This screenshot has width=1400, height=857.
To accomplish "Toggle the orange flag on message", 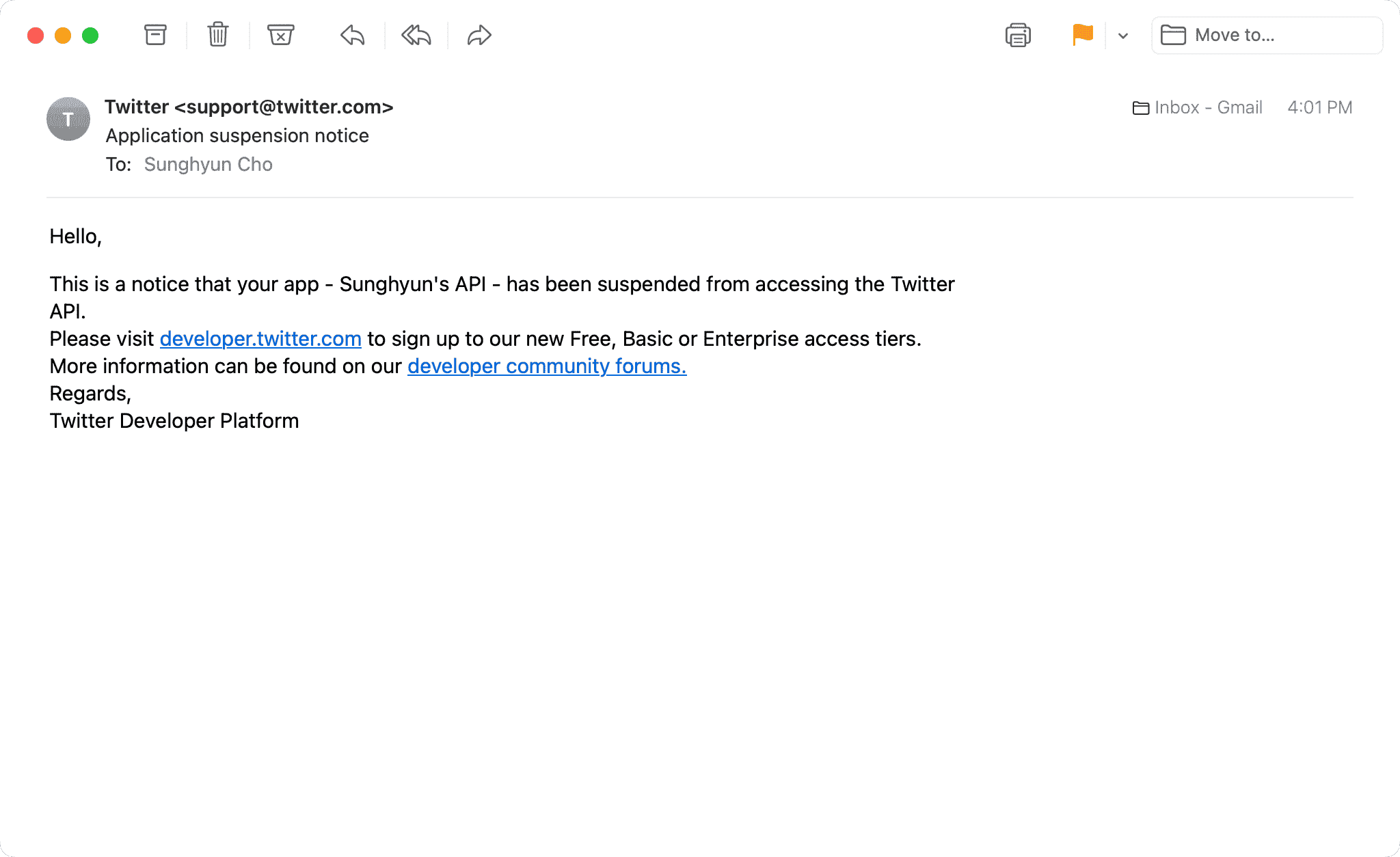I will point(1083,35).
